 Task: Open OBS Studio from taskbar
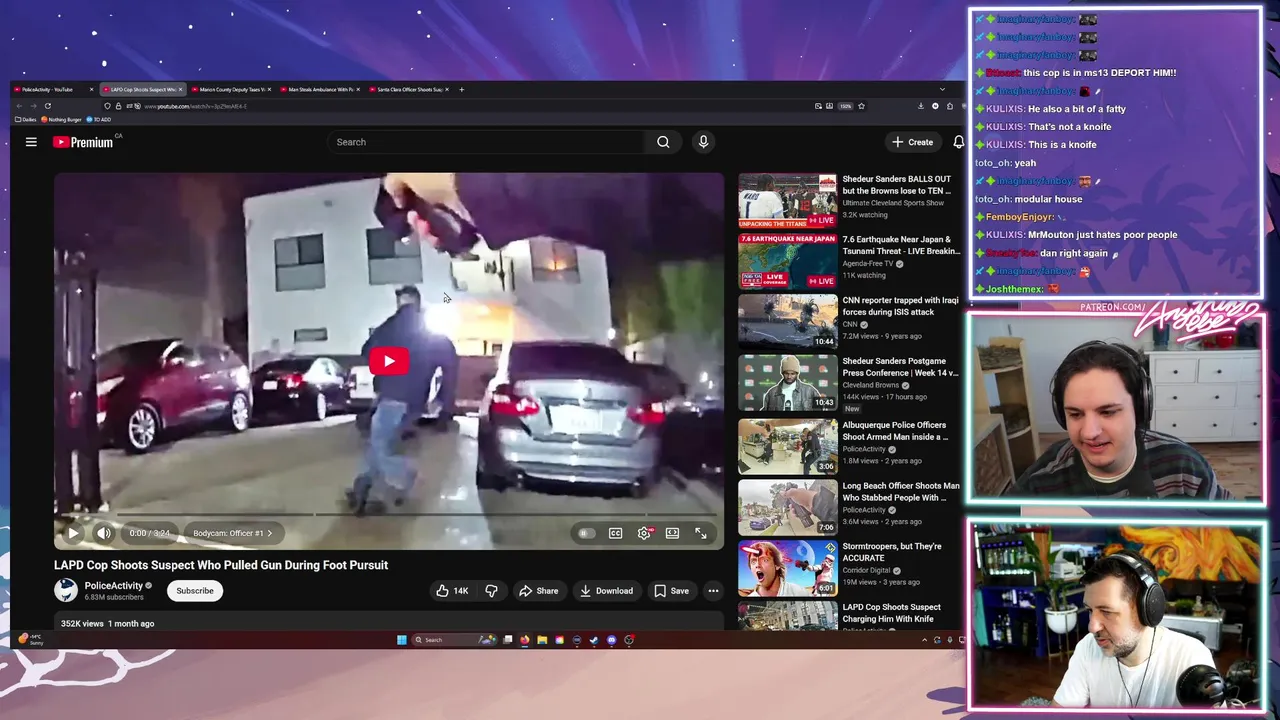tap(628, 640)
